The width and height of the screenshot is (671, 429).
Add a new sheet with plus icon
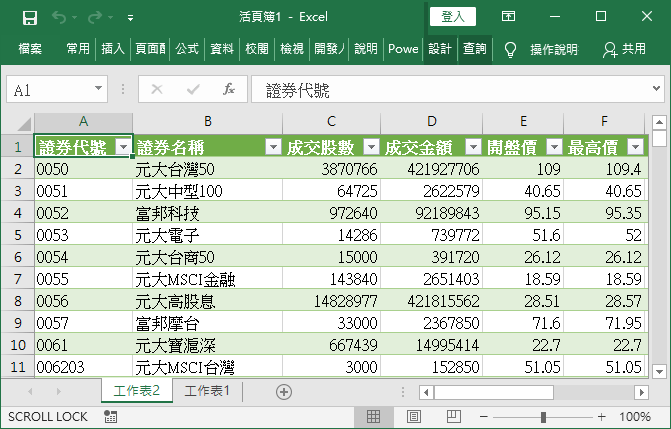(x=284, y=392)
